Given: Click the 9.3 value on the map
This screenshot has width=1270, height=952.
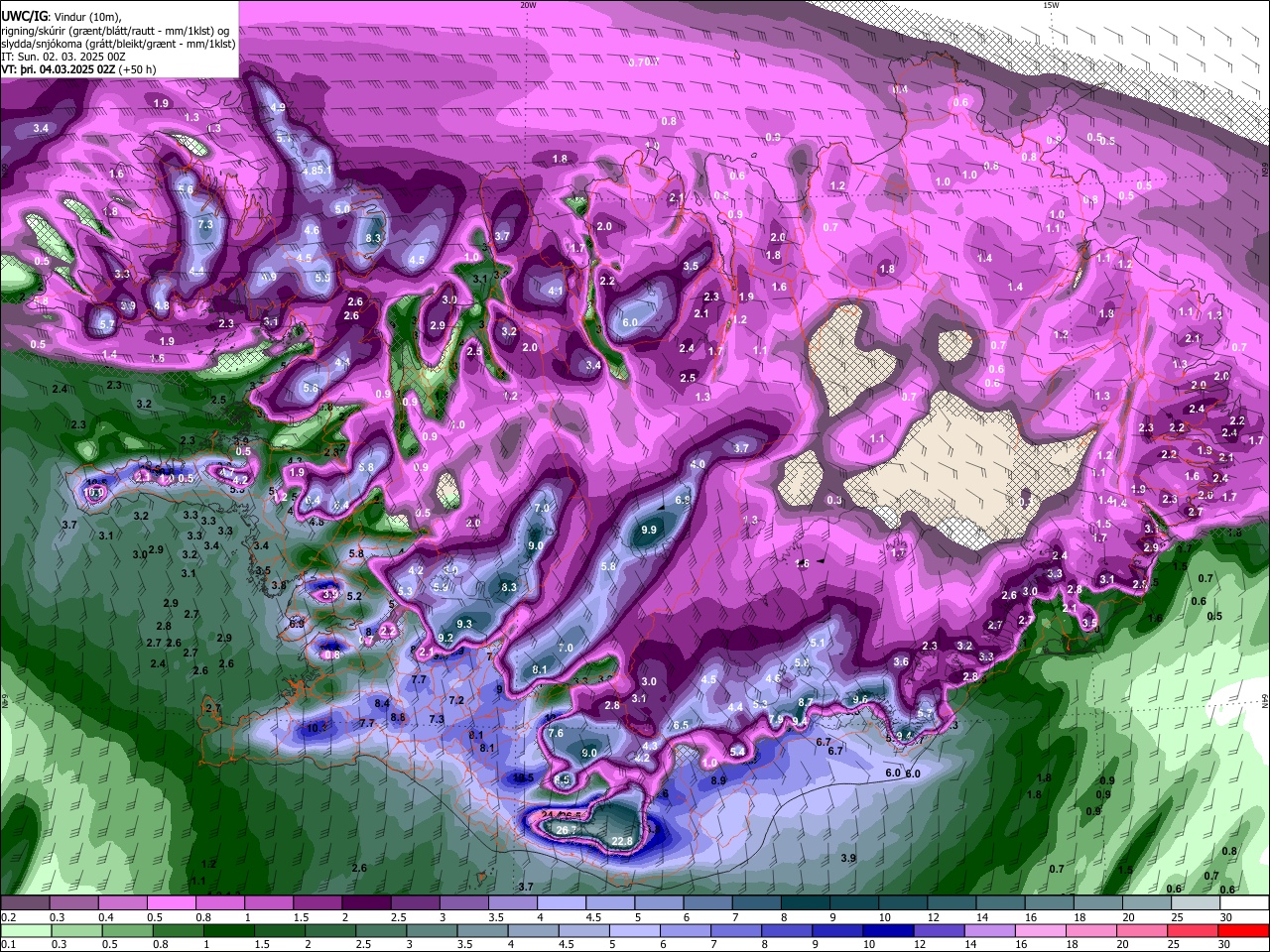Looking at the screenshot, I should pos(463,624).
